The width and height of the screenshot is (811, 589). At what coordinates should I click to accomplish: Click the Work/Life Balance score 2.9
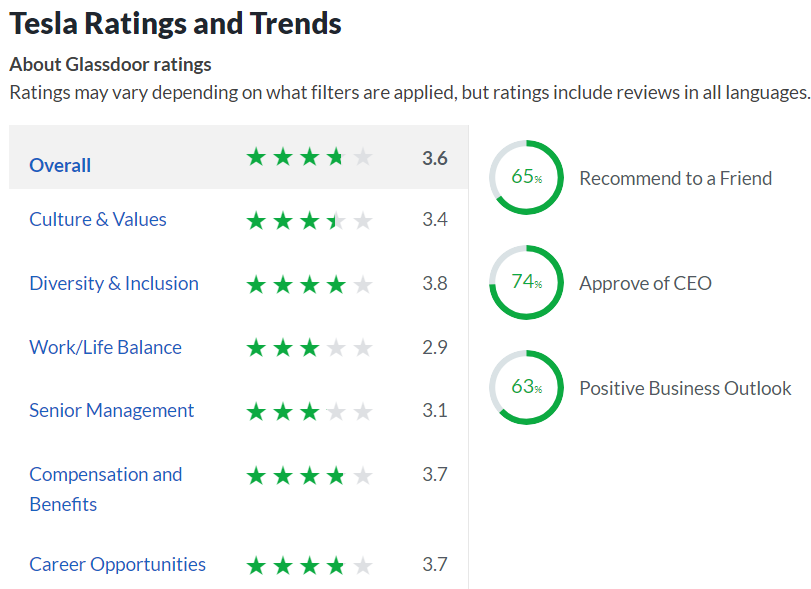(x=434, y=348)
